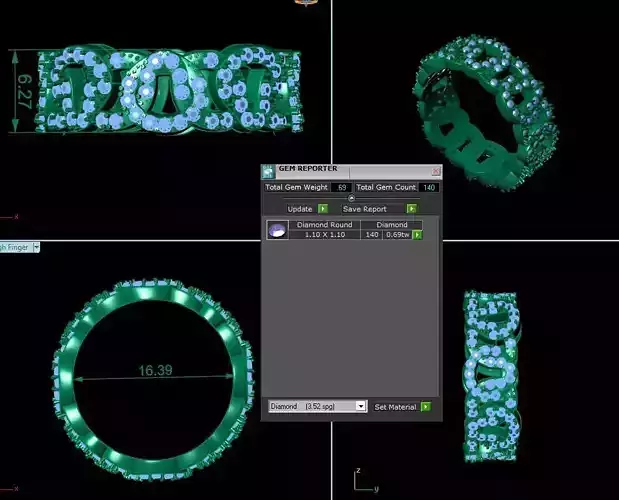This screenshot has width=619, height=500.
Task: Select the round diamond gem thumbnail
Action: 278,230
